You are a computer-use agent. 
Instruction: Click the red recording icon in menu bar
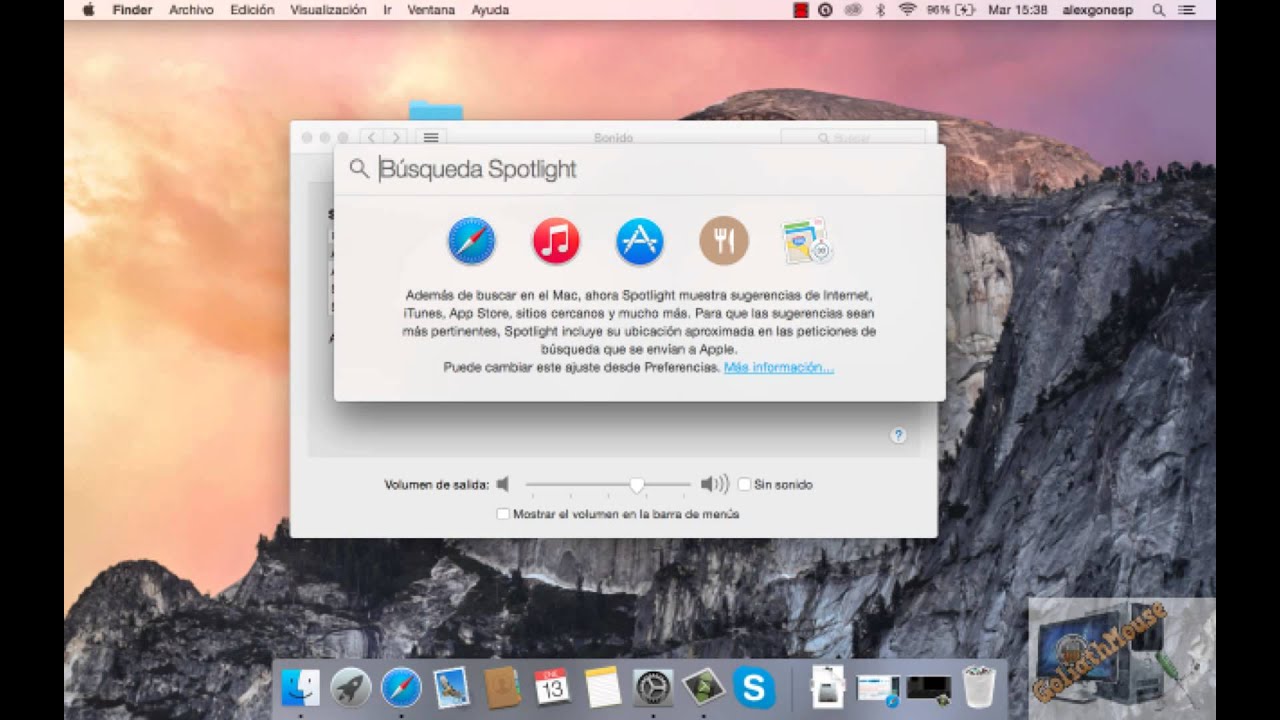point(801,10)
